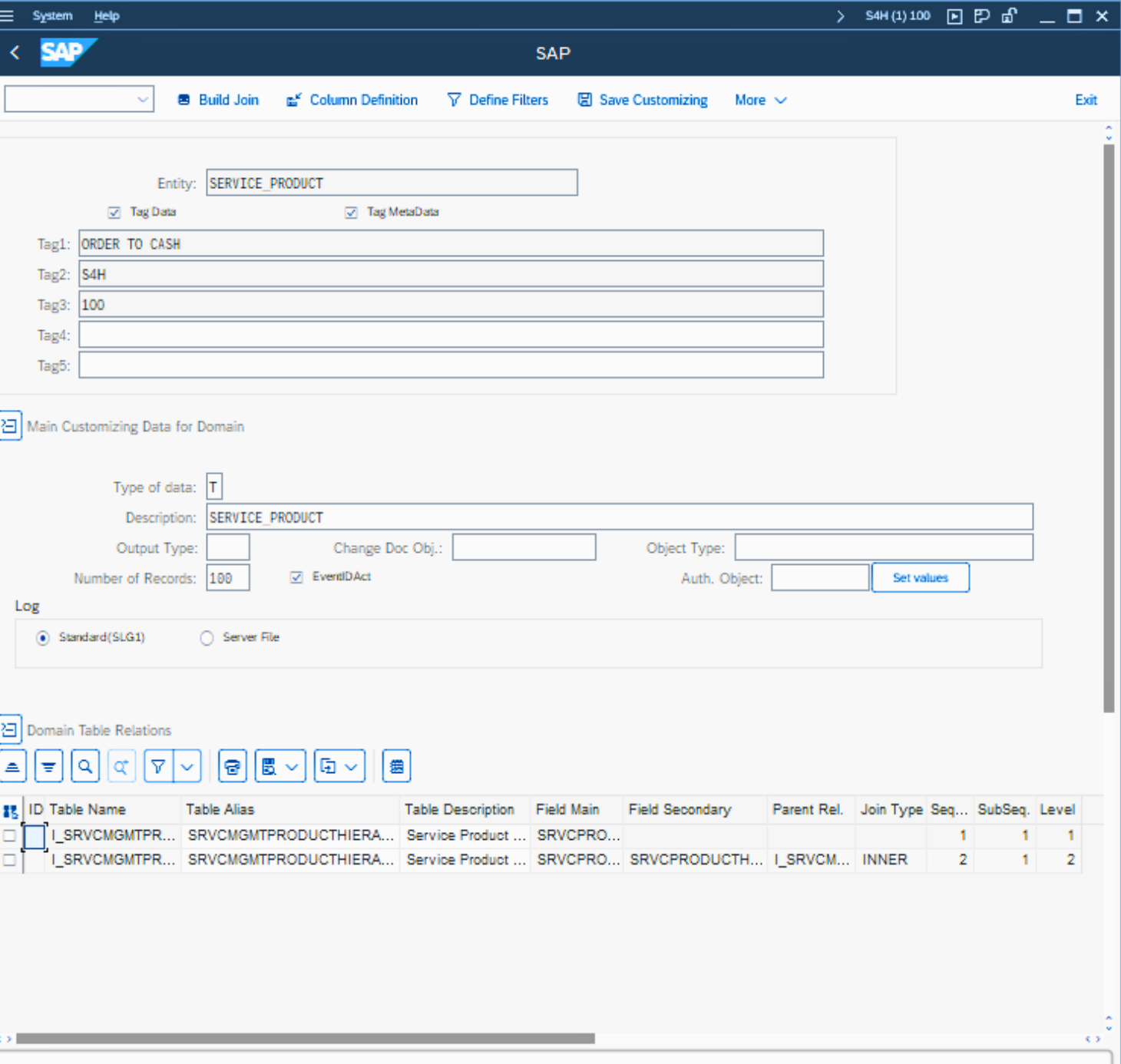Click the sort descending icon in table toolbar

tap(48, 766)
